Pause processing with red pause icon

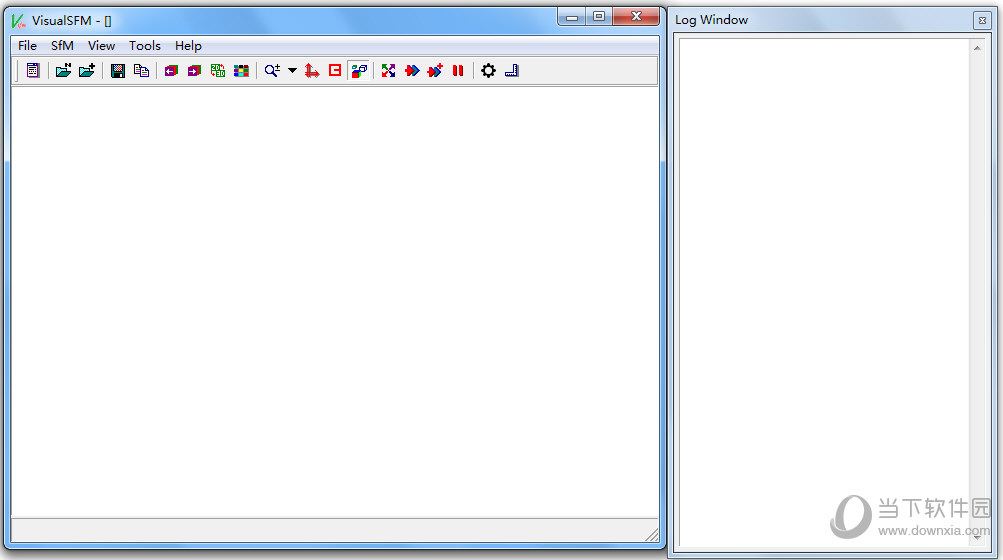[x=458, y=70]
